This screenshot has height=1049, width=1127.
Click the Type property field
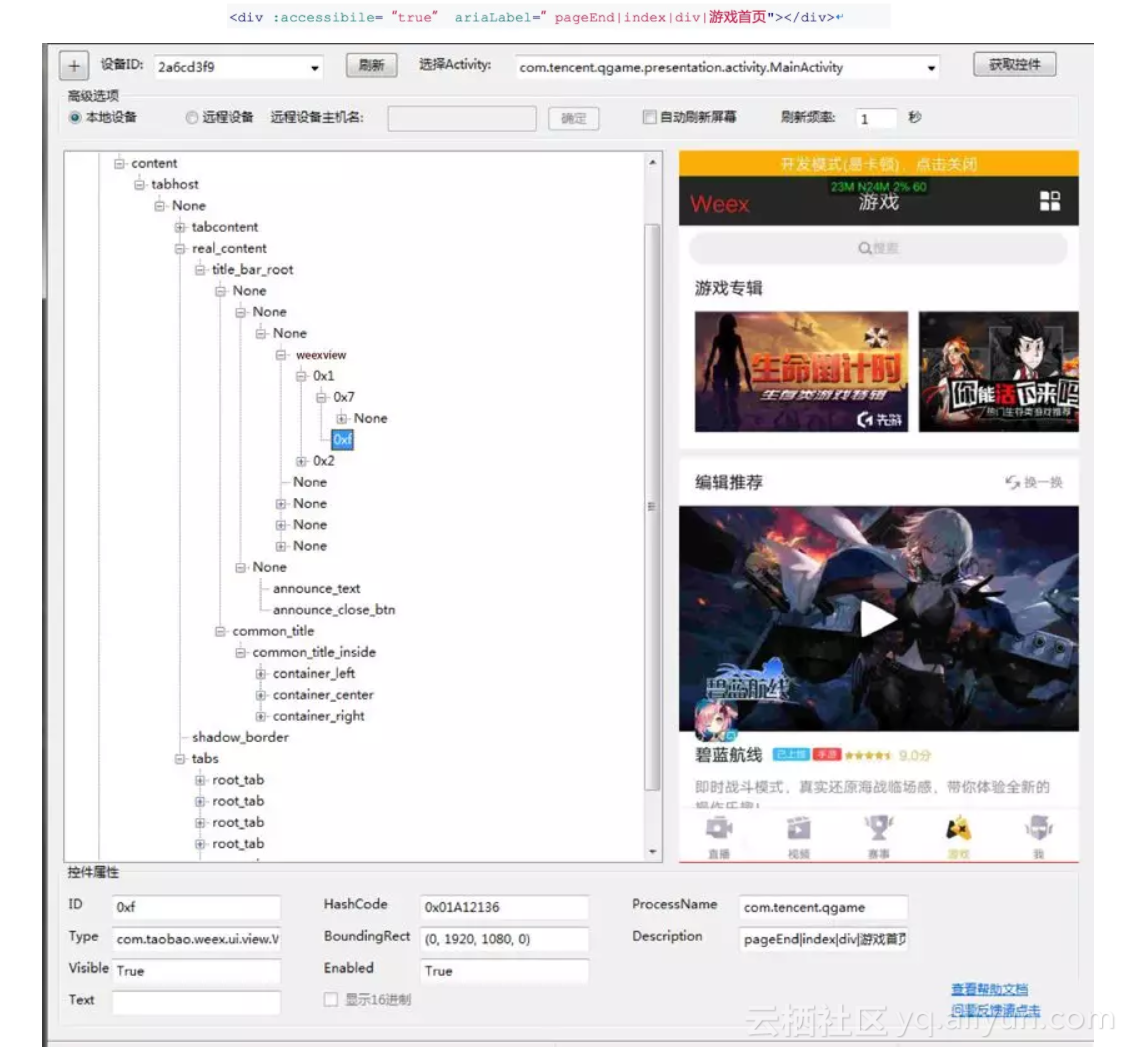[x=196, y=939]
